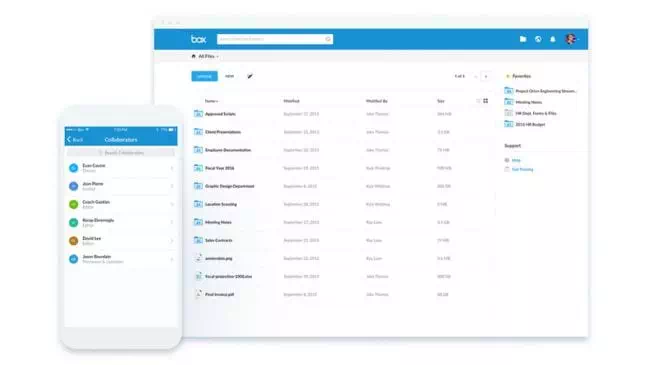The width and height of the screenshot is (650, 365).
Task: Open the folder icon in blue header
Action: [x=523, y=39]
